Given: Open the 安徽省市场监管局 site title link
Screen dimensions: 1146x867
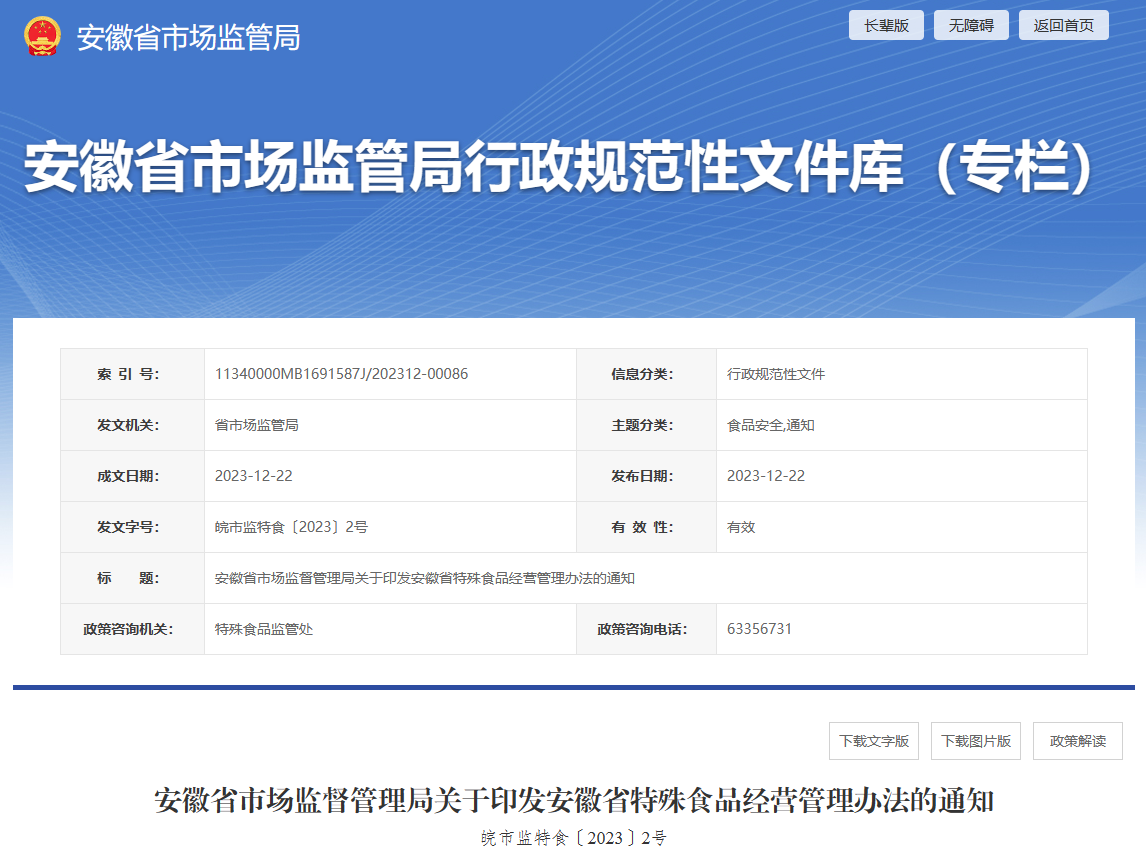Looking at the screenshot, I should (188, 38).
